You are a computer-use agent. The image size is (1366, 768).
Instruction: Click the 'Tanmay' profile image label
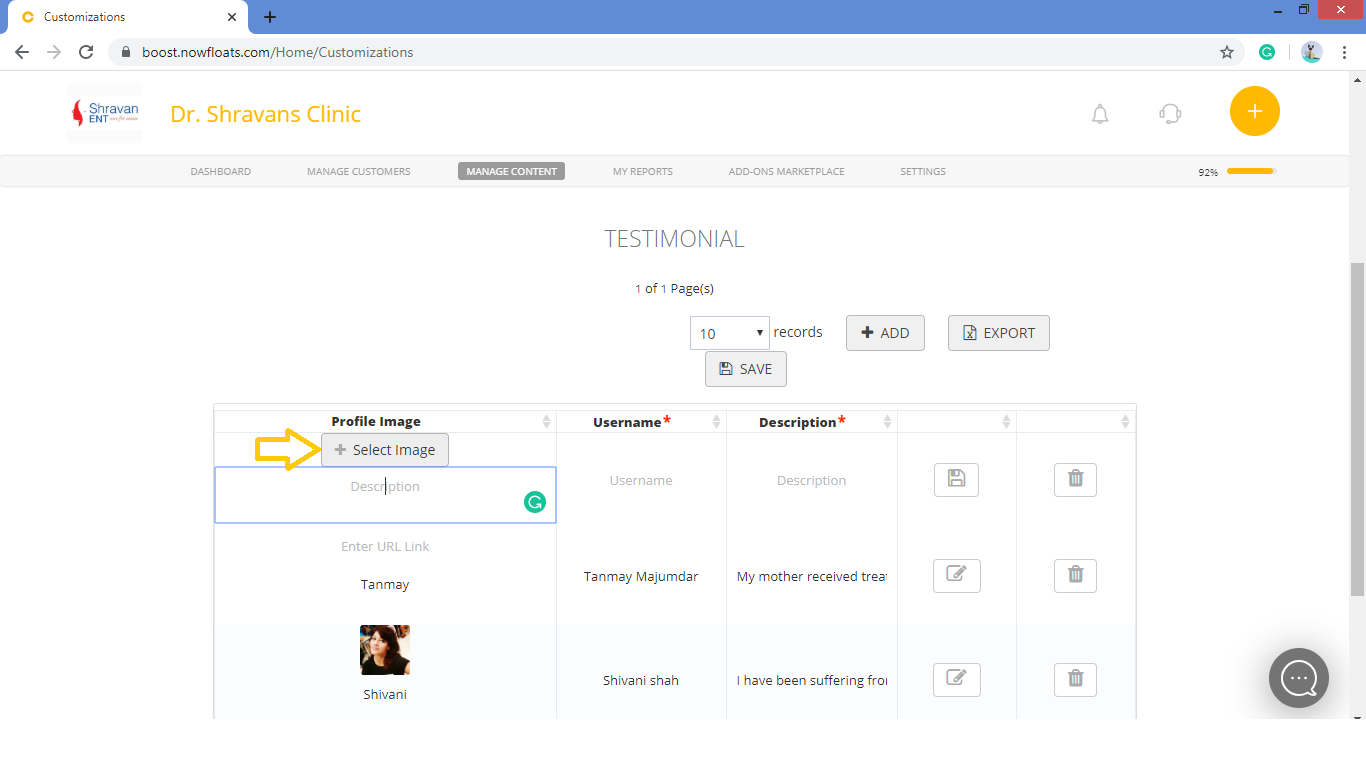pyautogui.click(x=385, y=584)
